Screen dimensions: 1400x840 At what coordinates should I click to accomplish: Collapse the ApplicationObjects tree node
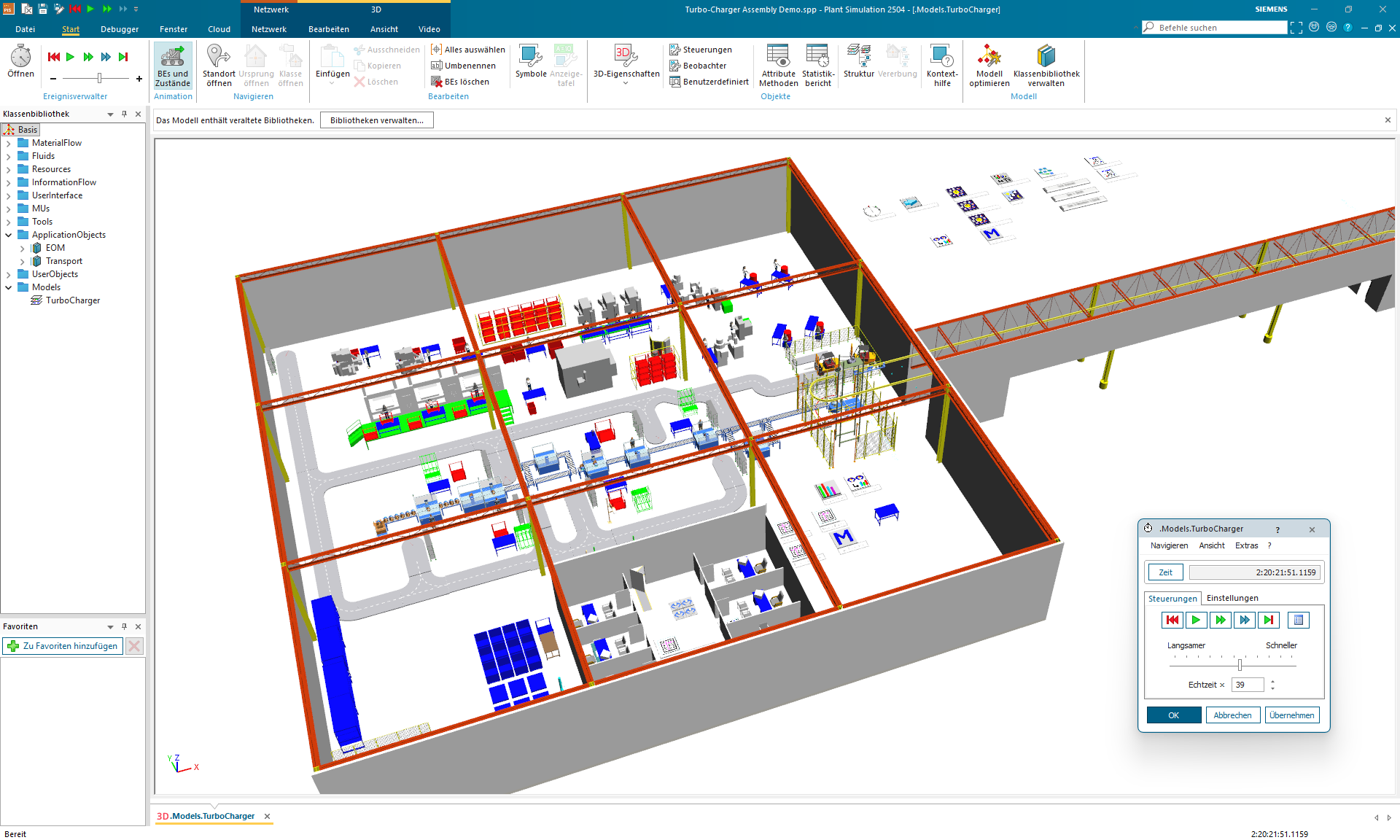pos(8,234)
